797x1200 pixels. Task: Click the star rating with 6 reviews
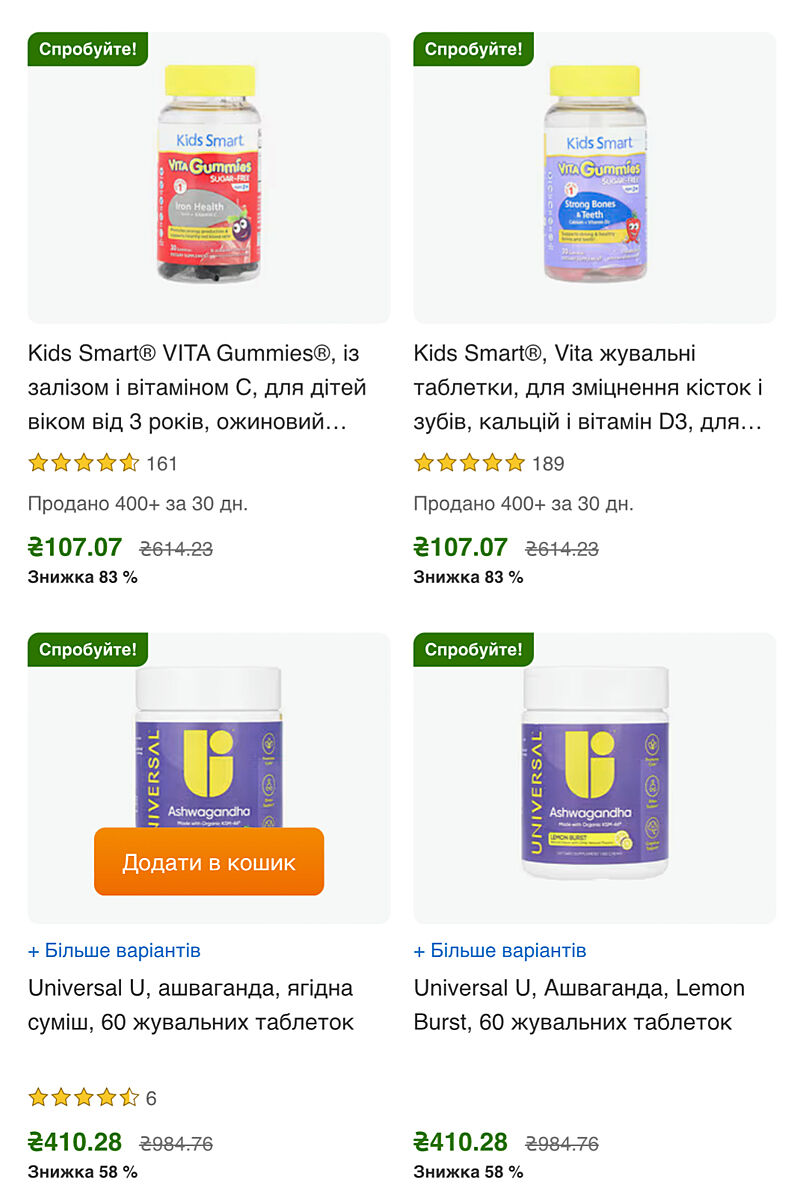84,1097
